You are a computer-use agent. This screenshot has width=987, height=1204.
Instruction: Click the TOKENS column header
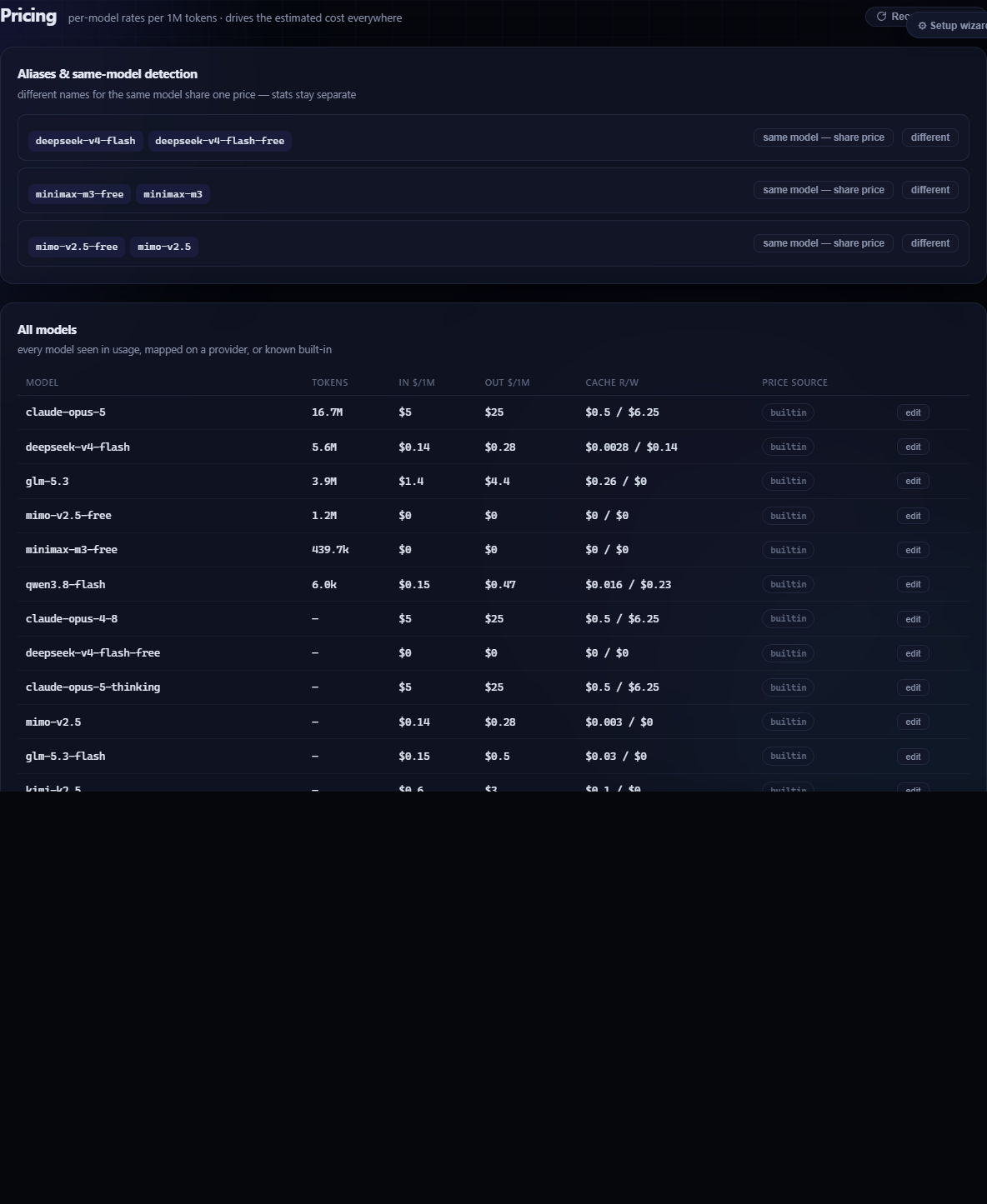[x=330, y=382]
